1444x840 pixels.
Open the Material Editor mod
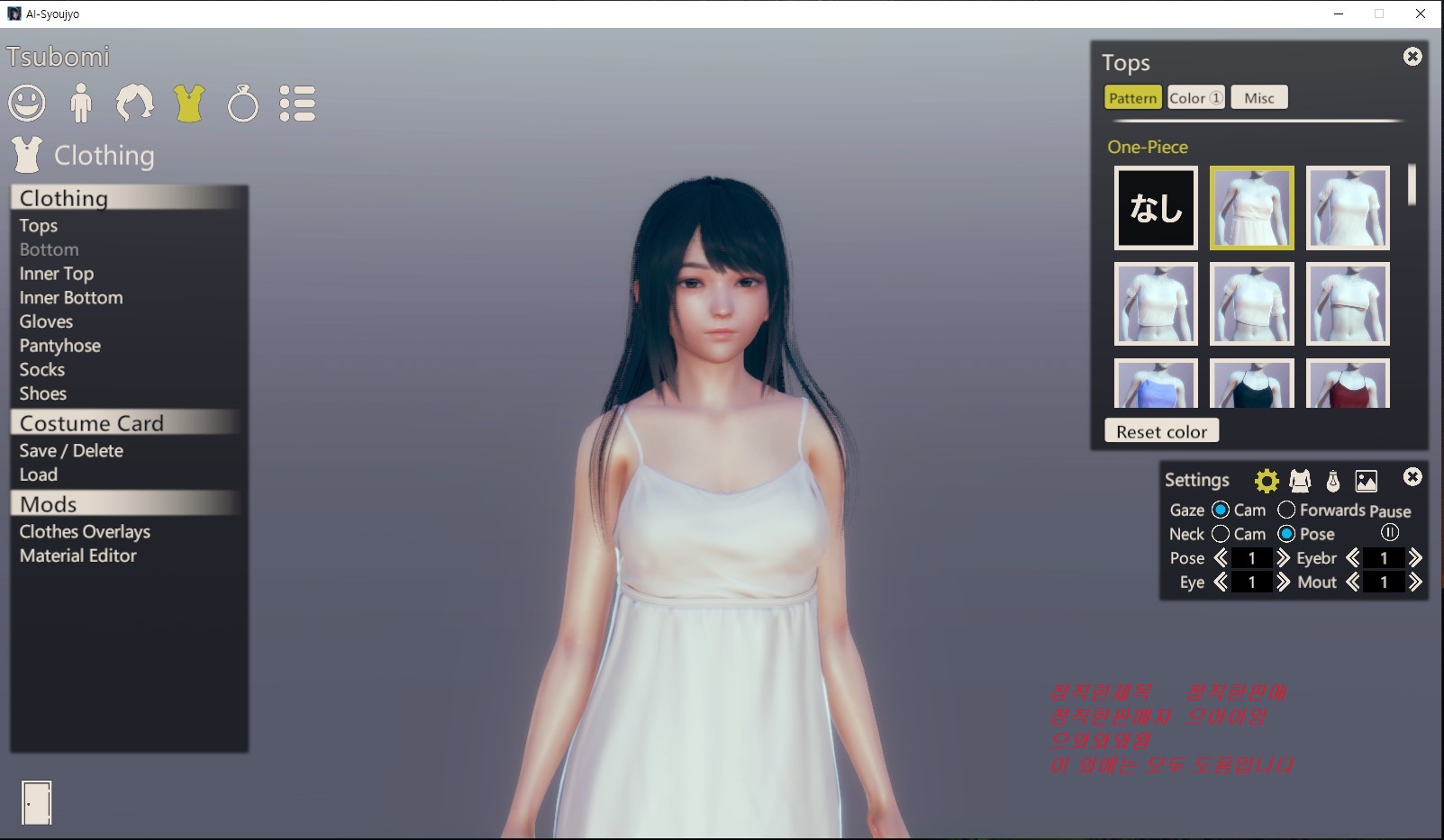tap(78, 555)
